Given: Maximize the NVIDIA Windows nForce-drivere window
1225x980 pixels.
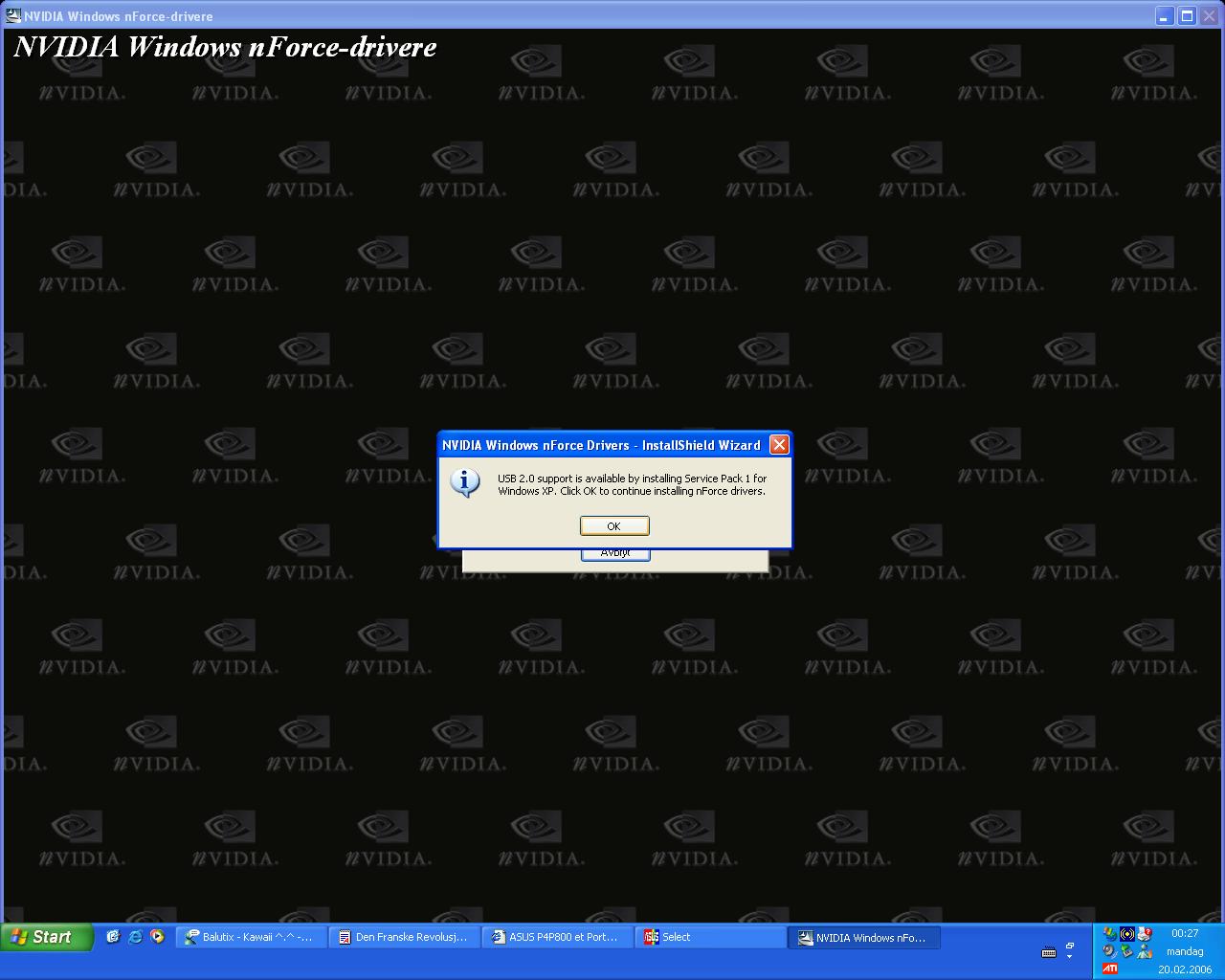Looking at the screenshot, I should pos(1187,15).
